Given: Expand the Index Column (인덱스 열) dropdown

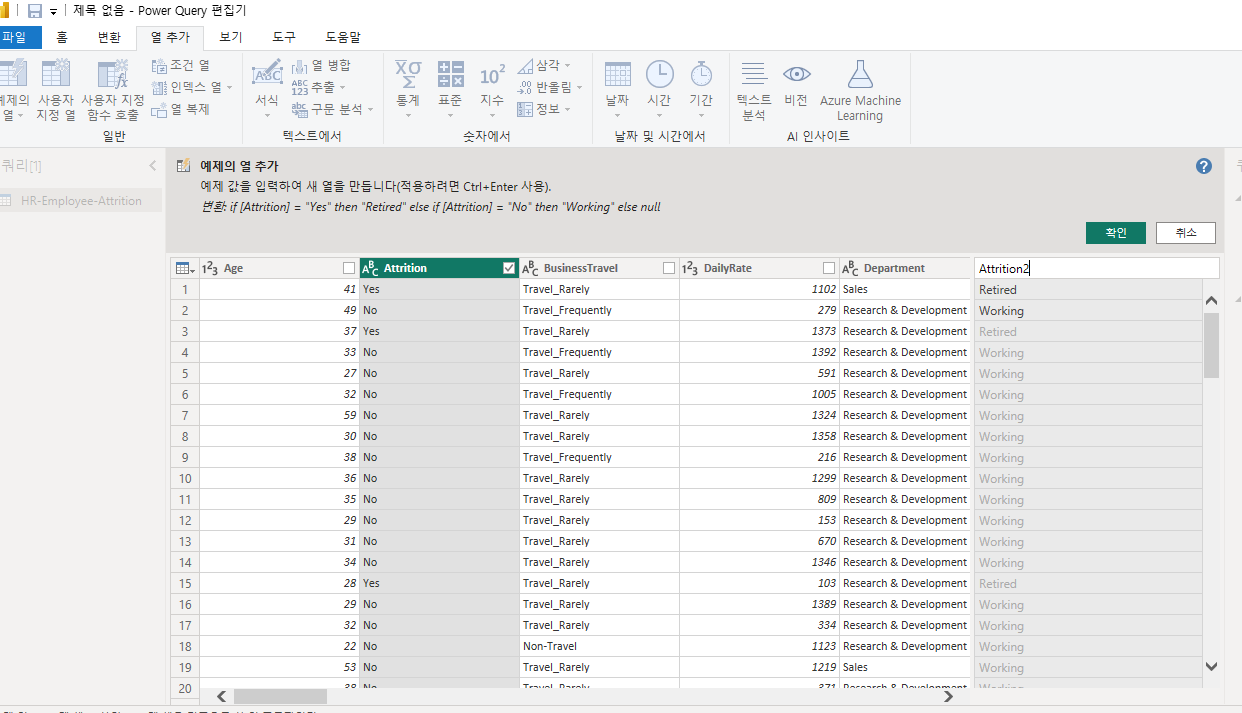Looking at the screenshot, I should point(229,87).
